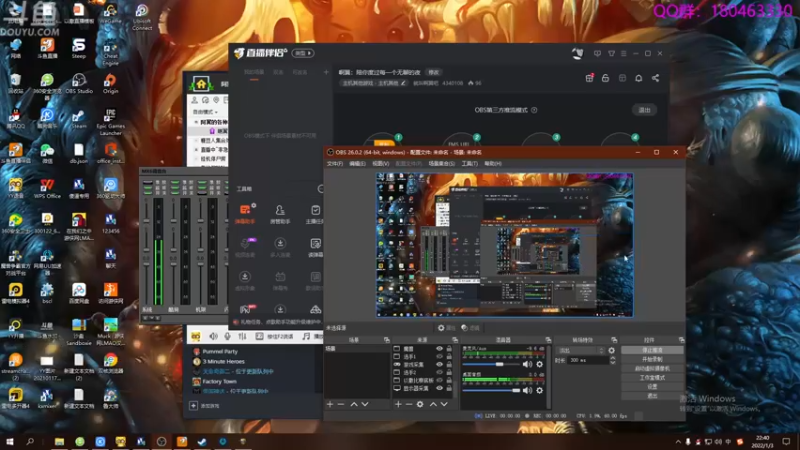Open the OBS 编辑(E) menu
This screenshot has height=450, width=800.
point(357,164)
